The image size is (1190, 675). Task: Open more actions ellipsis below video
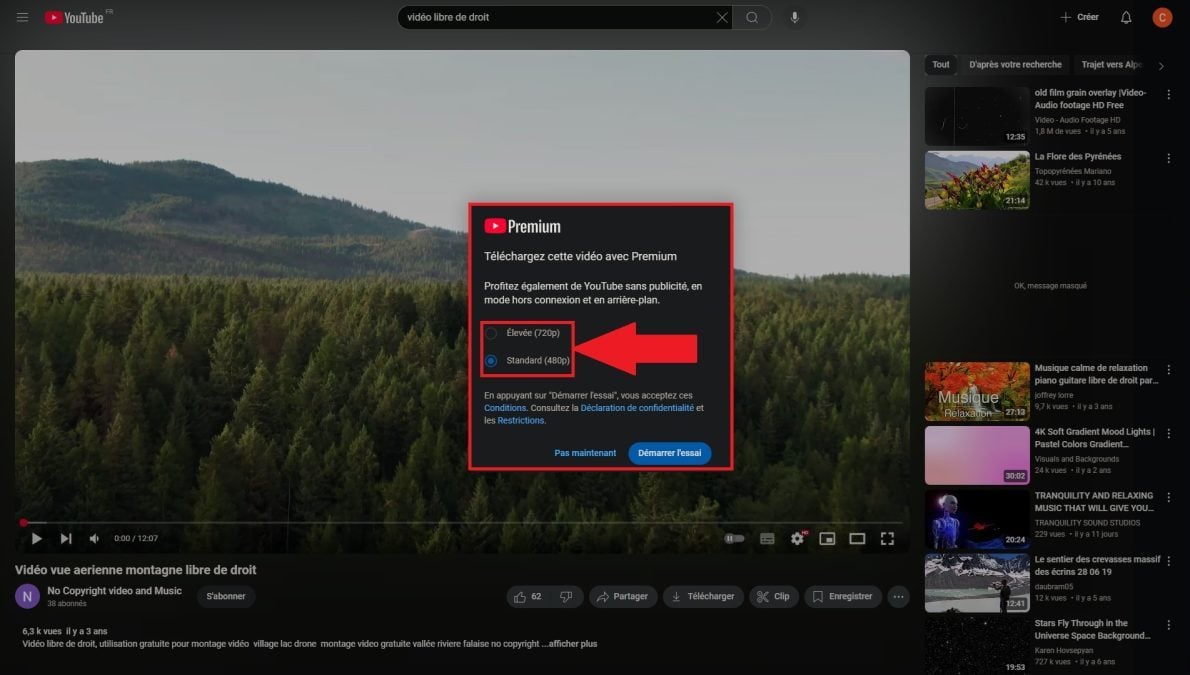(898, 597)
